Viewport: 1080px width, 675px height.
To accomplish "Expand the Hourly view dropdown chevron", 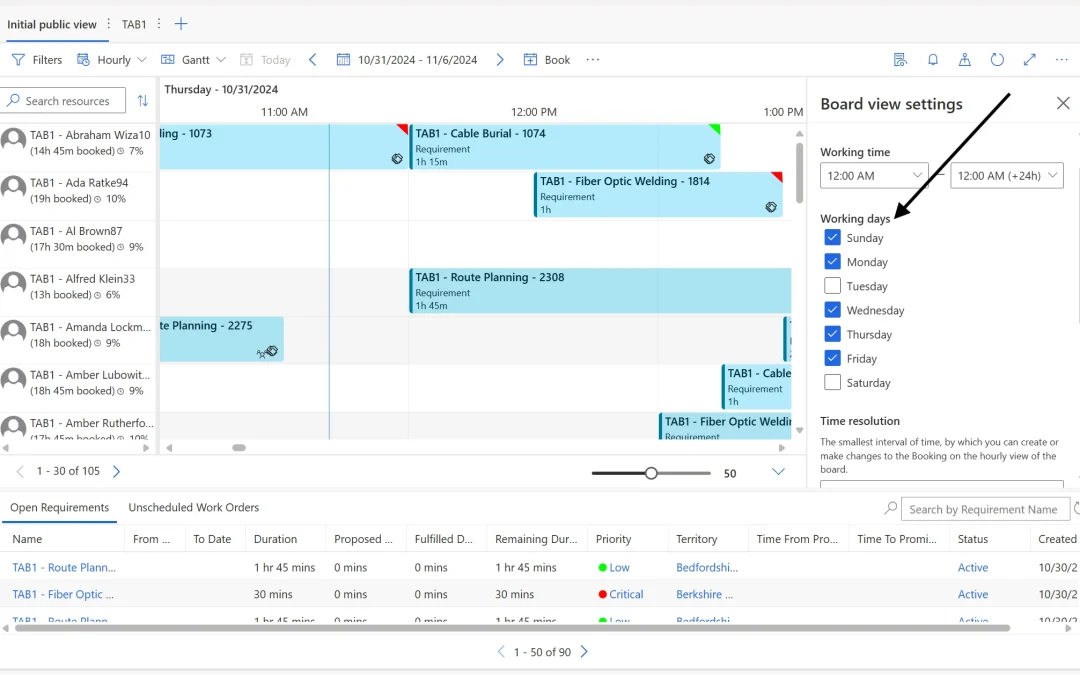I will [x=142, y=60].
